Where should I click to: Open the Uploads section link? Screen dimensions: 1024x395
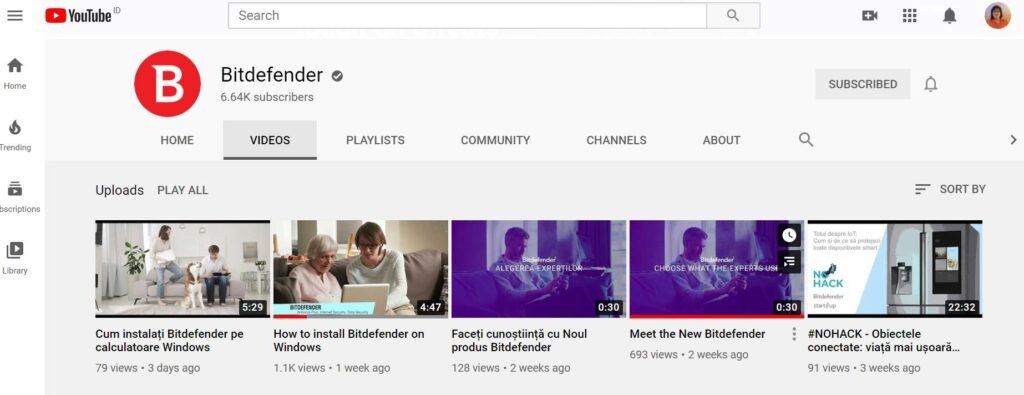coord(120,191)
